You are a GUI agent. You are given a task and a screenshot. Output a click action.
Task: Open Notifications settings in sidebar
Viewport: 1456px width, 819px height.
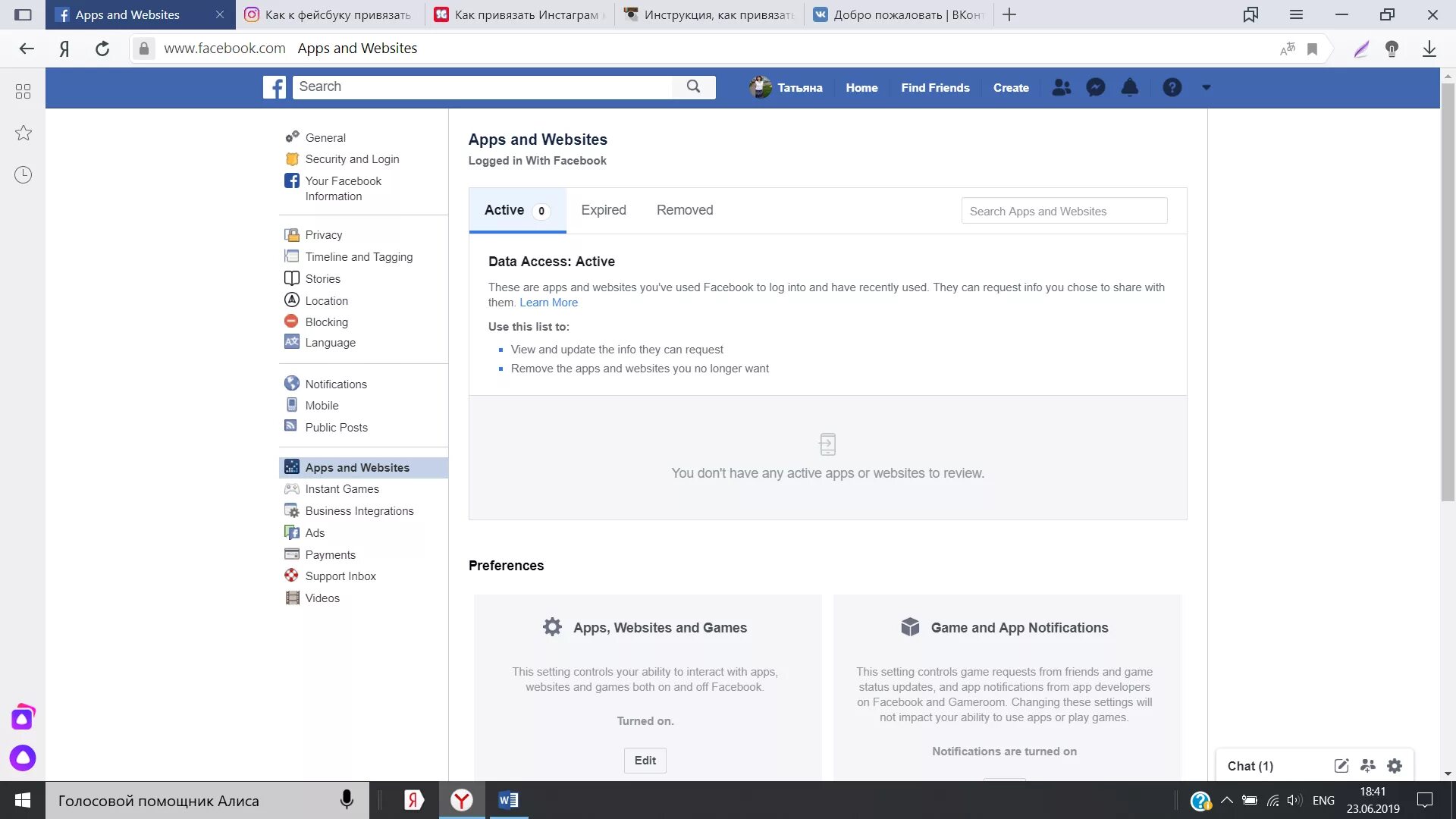click(336, 384)
